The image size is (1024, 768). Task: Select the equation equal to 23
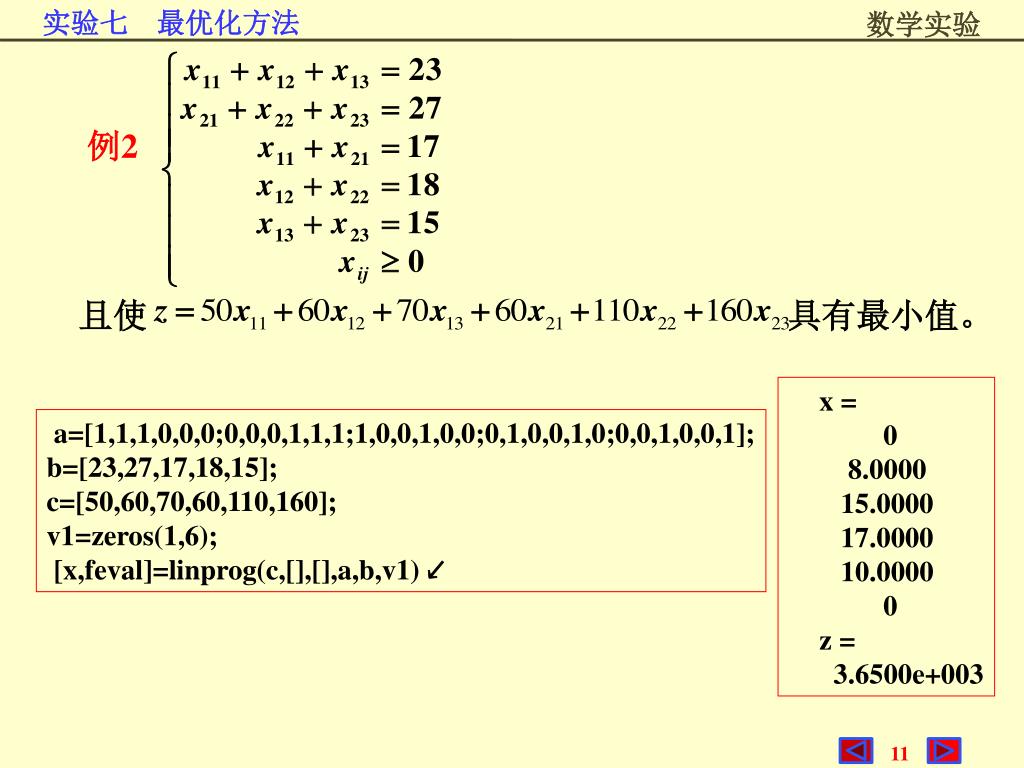click(x=312, y=71)
